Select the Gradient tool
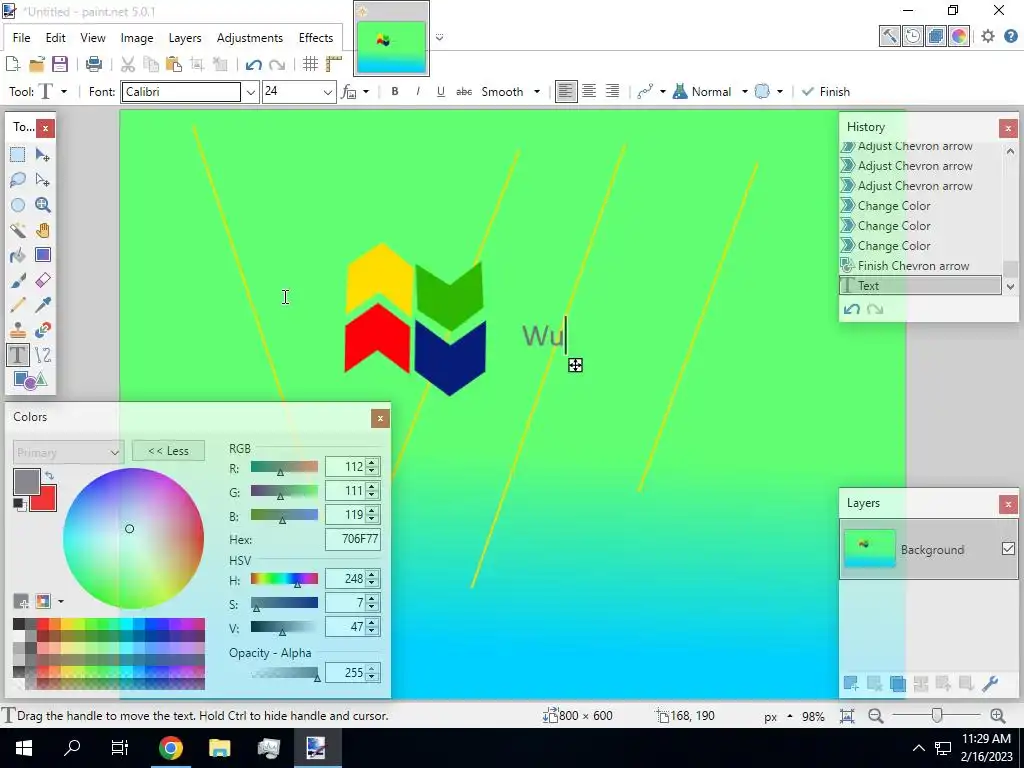Viewport: 1024px width, 768px height. (x=42, y=255)
